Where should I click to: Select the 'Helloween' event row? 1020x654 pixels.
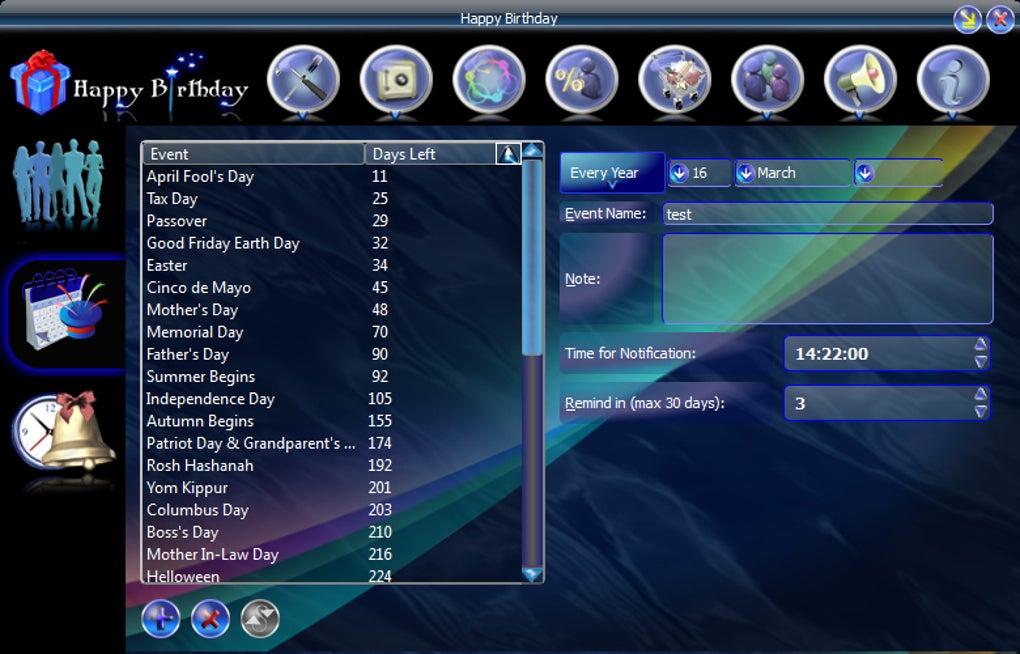(332, 575)
